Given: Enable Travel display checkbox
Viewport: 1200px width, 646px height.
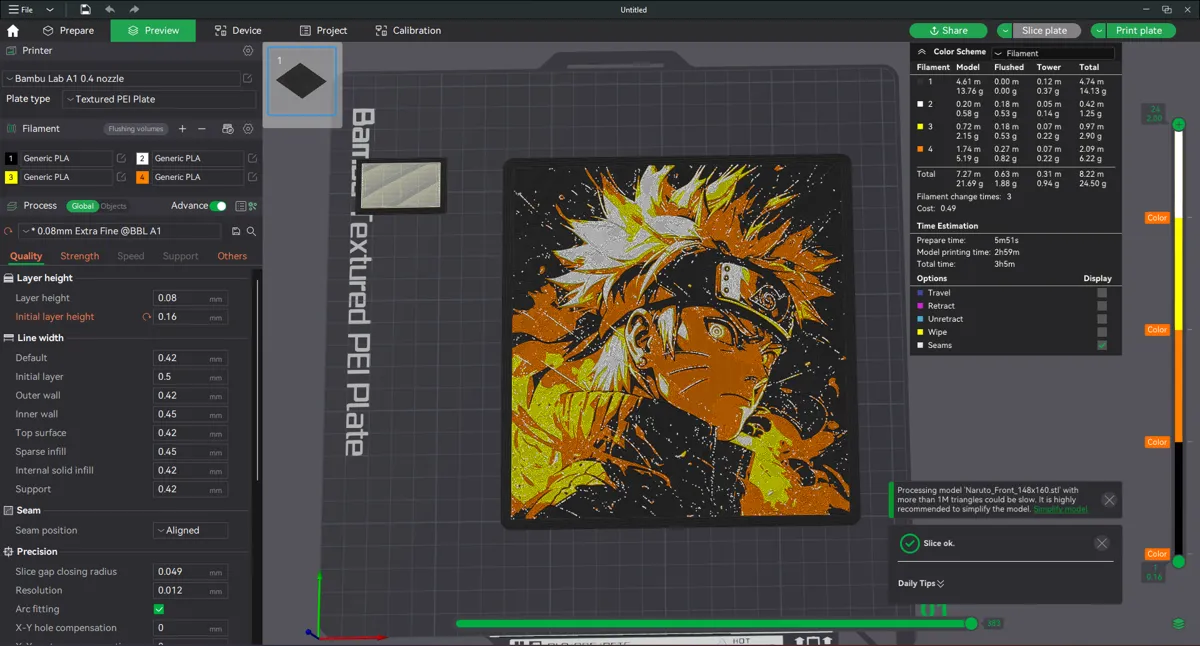Looking at the screenshot, I should coord(1102,293).
